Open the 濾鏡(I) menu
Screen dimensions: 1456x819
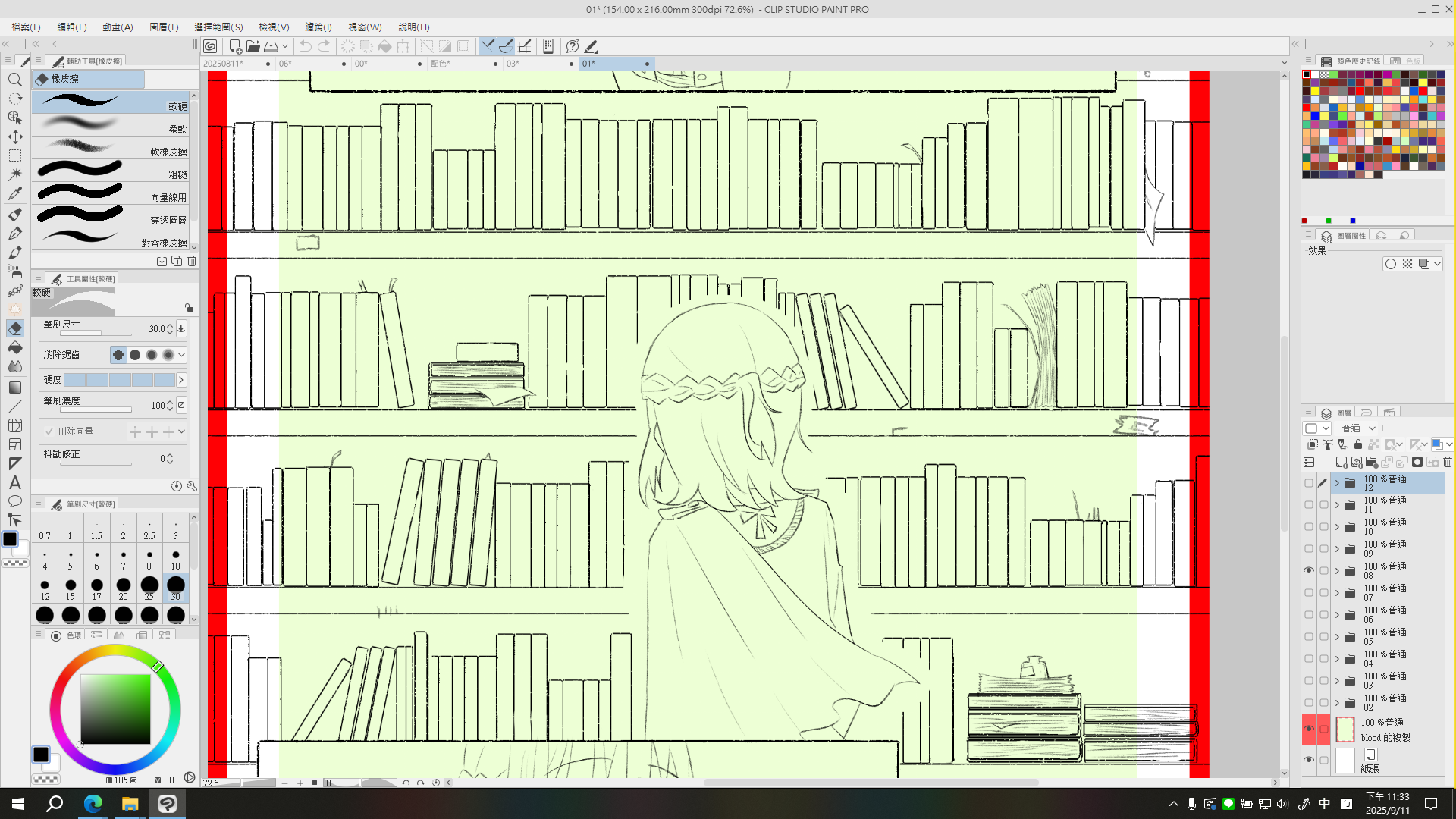click(318, 27)
